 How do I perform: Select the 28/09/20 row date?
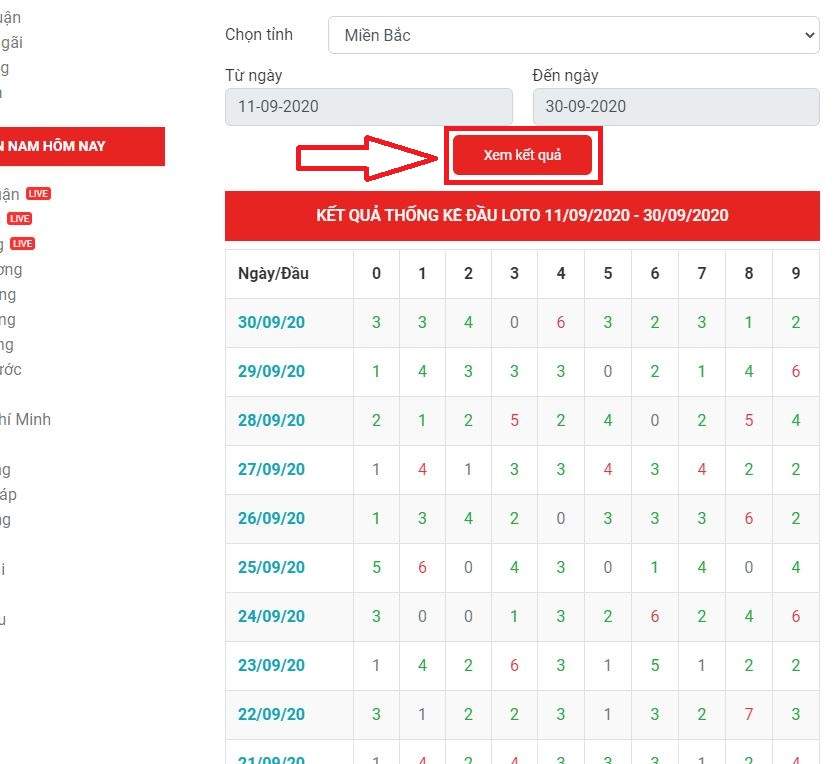tap(271, 421)
